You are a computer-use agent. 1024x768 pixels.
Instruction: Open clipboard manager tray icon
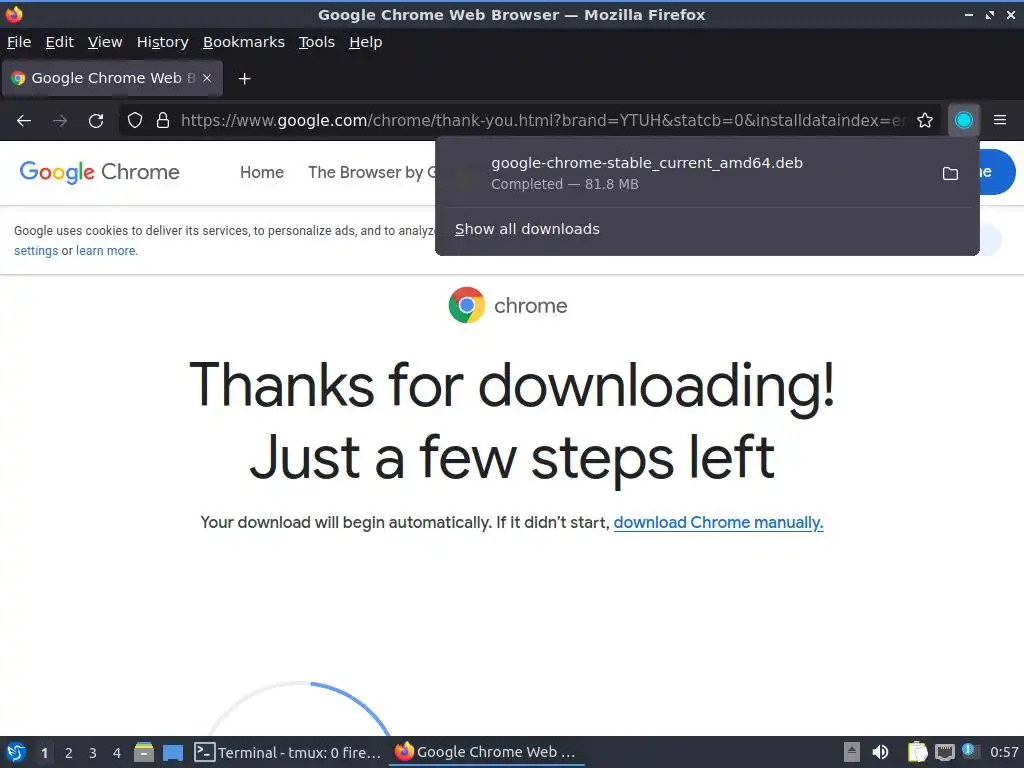coord(917,752)
